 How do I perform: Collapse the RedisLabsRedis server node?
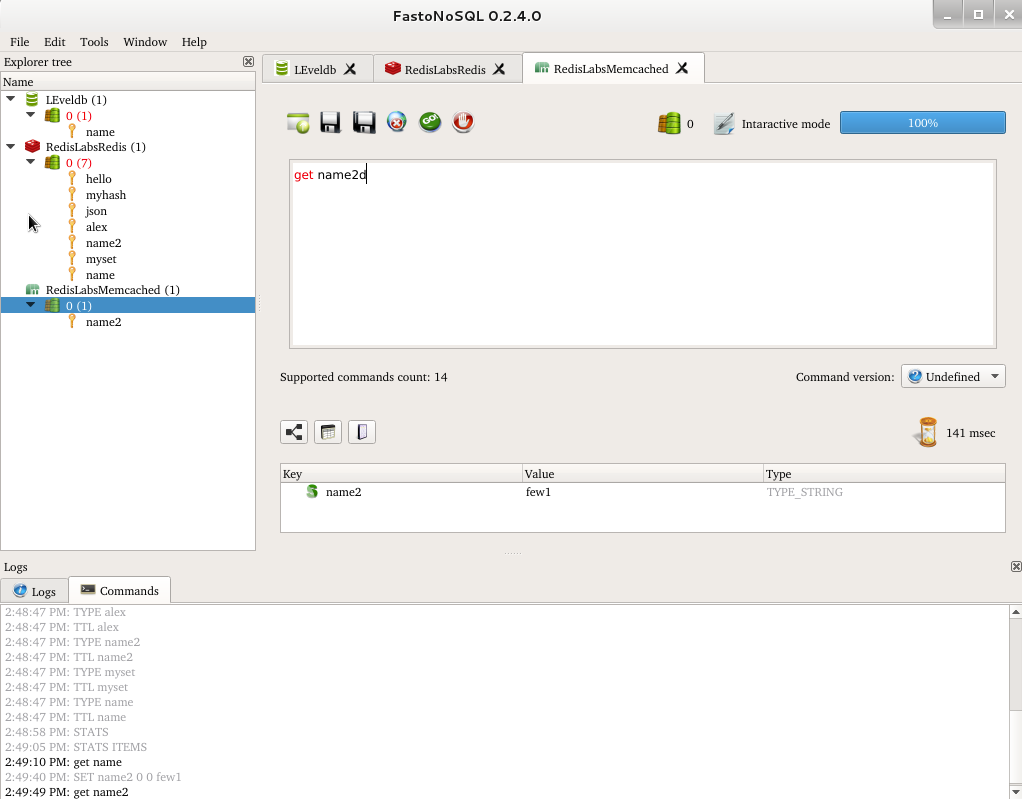tap(10, 147)
